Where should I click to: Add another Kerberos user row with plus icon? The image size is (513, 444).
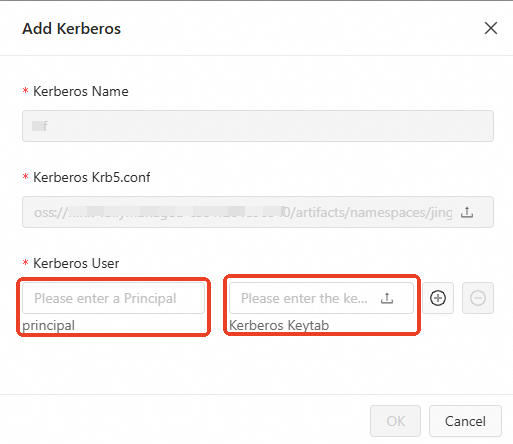coord(438,298)
